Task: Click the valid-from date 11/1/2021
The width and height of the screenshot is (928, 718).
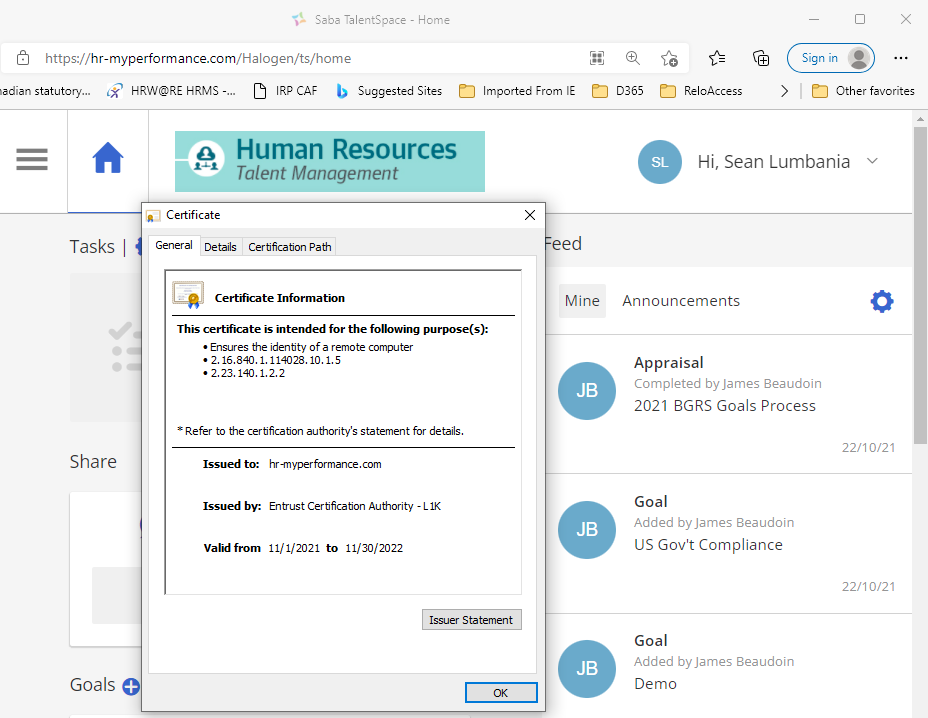Action: [x=294, y=548]
